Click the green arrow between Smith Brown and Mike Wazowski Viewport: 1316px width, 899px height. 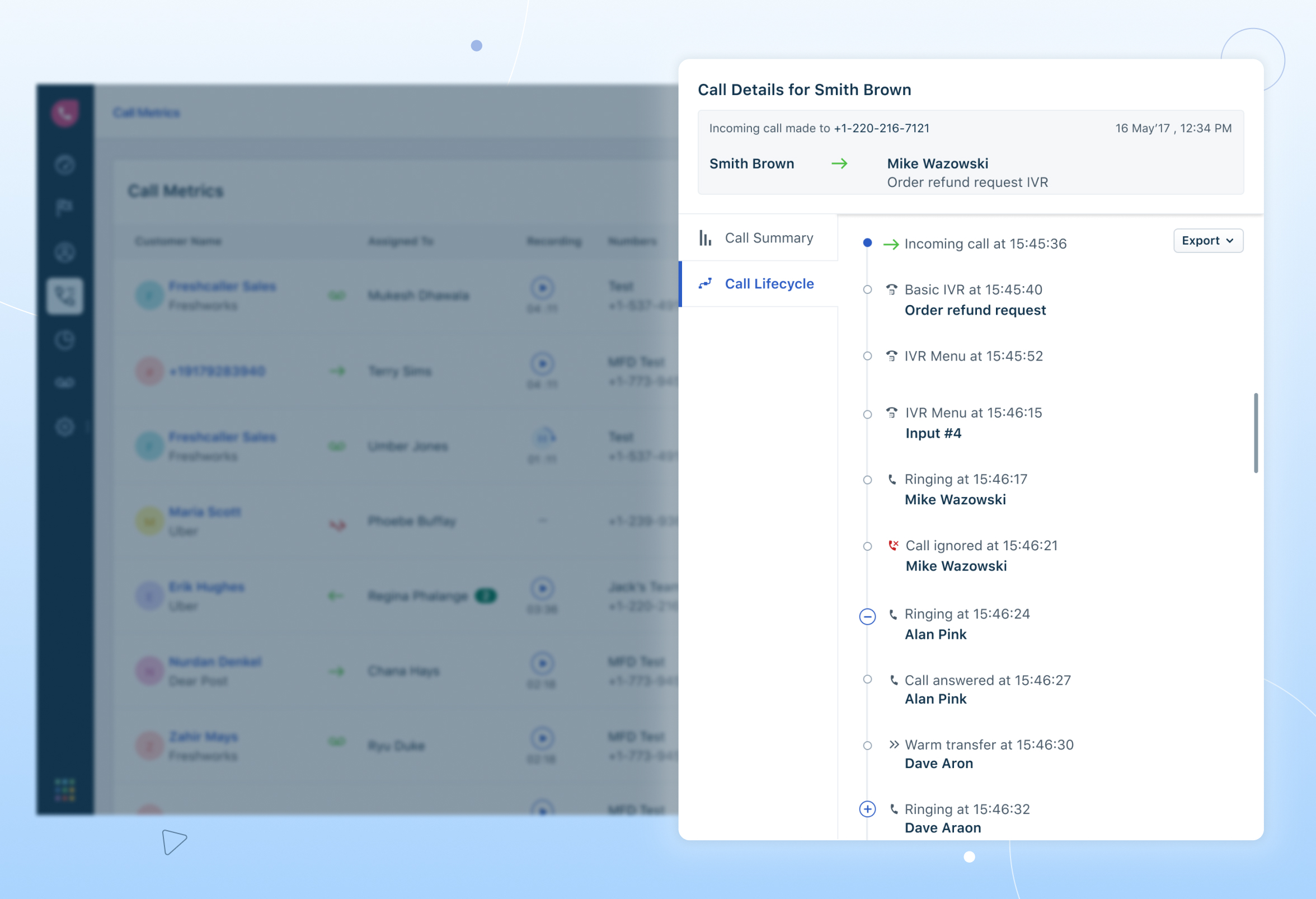839,163
